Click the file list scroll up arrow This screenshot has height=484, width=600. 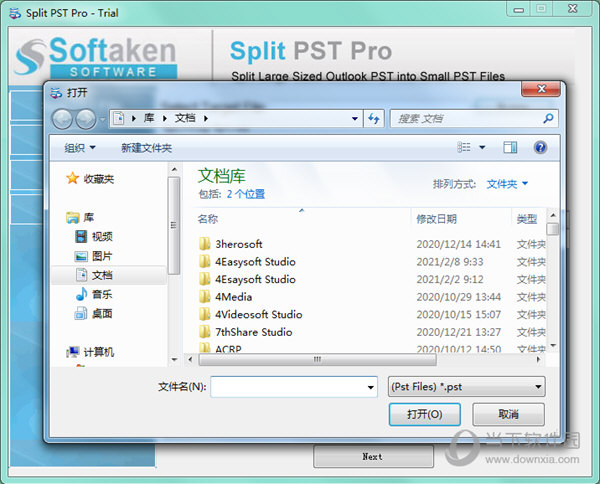(x=553, y=215)
